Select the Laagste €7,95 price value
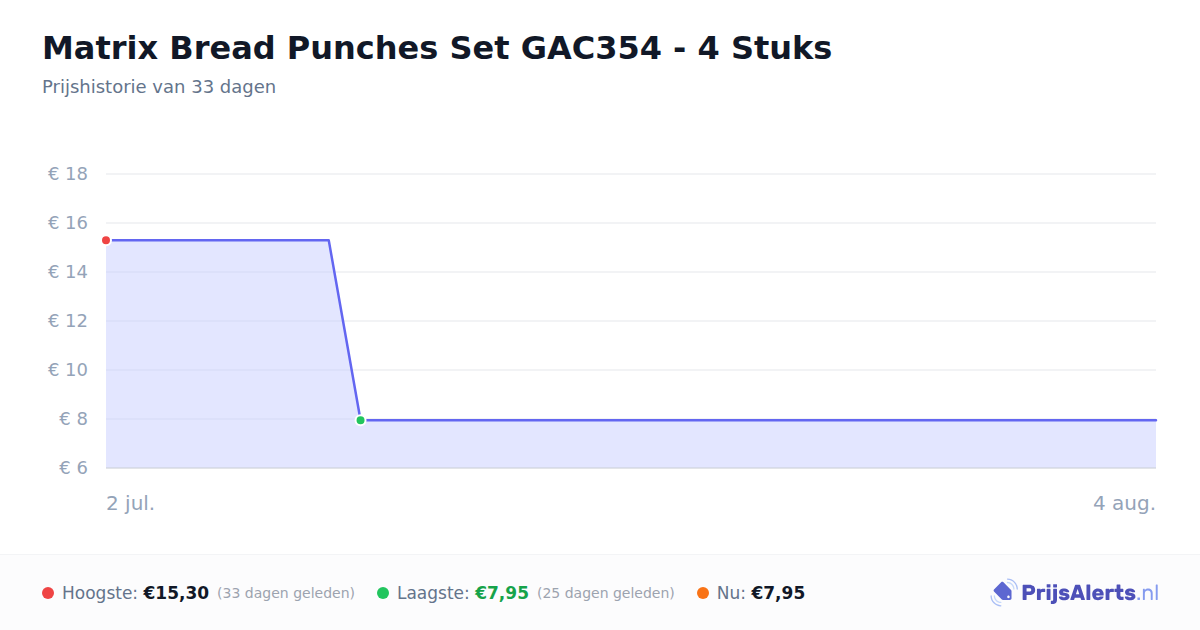This screenshot has height=630, width=1200. coord(501,593)
